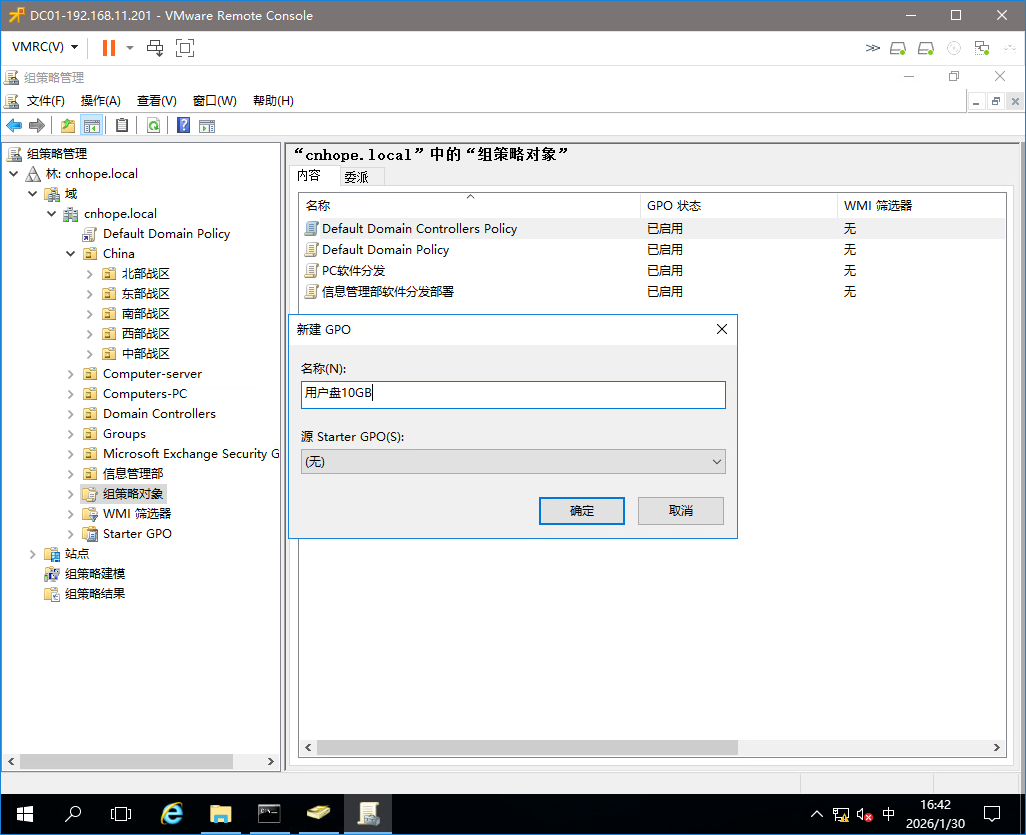Expand the WMI 筛选器 node
This screenshot has width=1026, height=835.
(x=71, y=514)
